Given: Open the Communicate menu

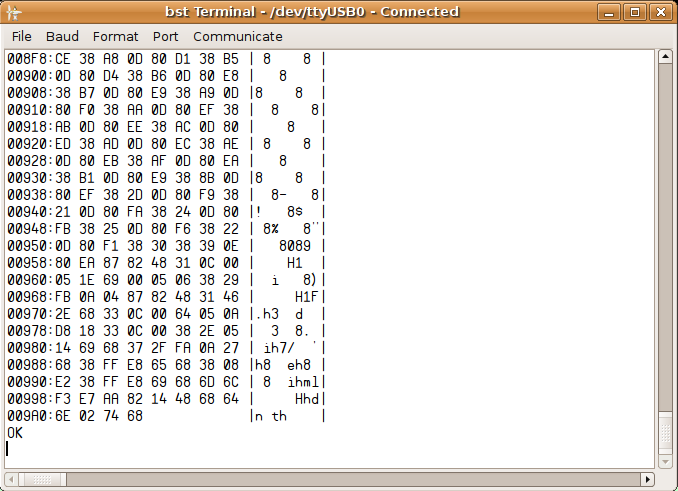Looking at the screenshot, I should pyautogui.click(x=238, y=36).
